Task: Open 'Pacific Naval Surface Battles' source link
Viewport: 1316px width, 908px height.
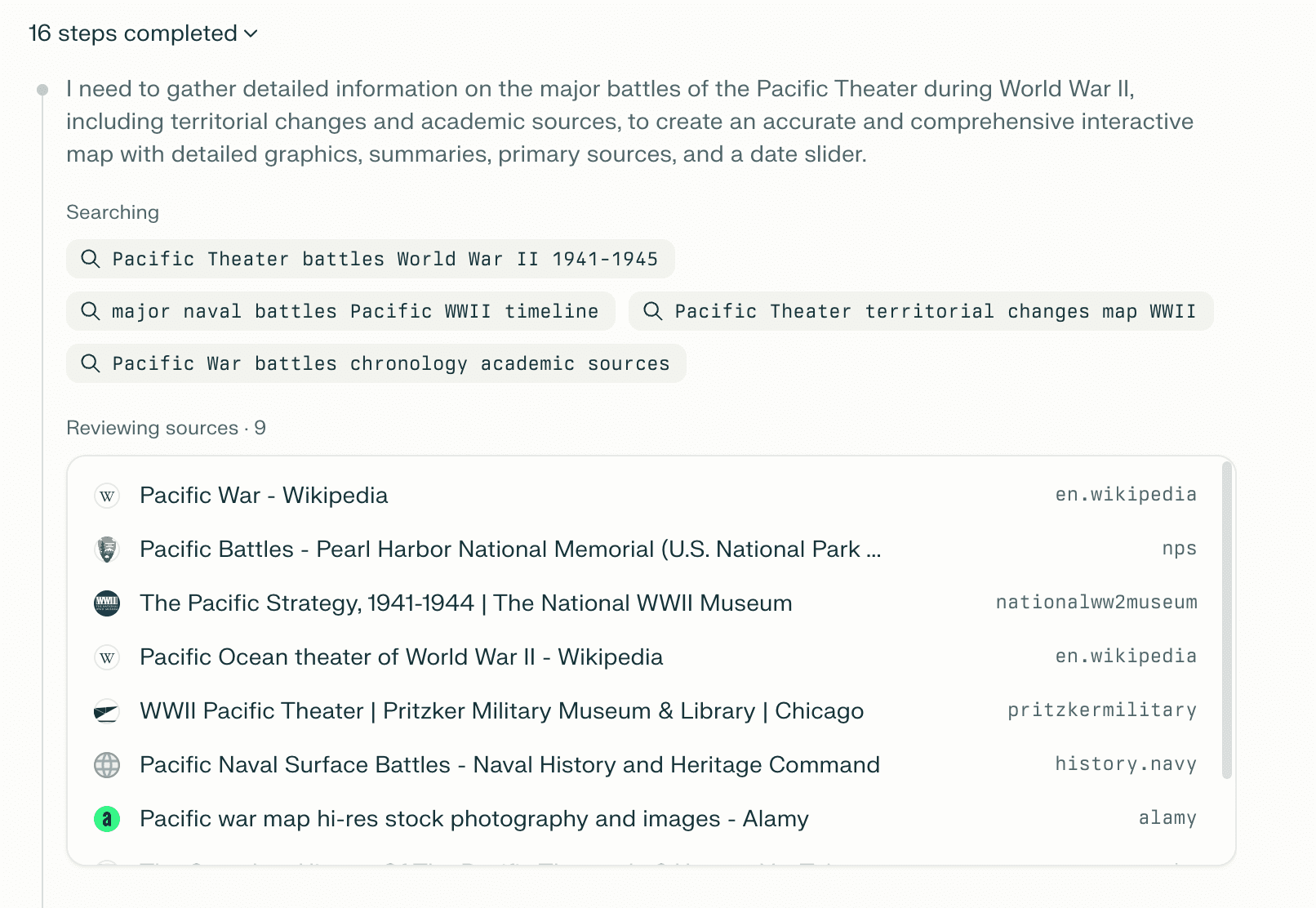Action: pos(510,765)
